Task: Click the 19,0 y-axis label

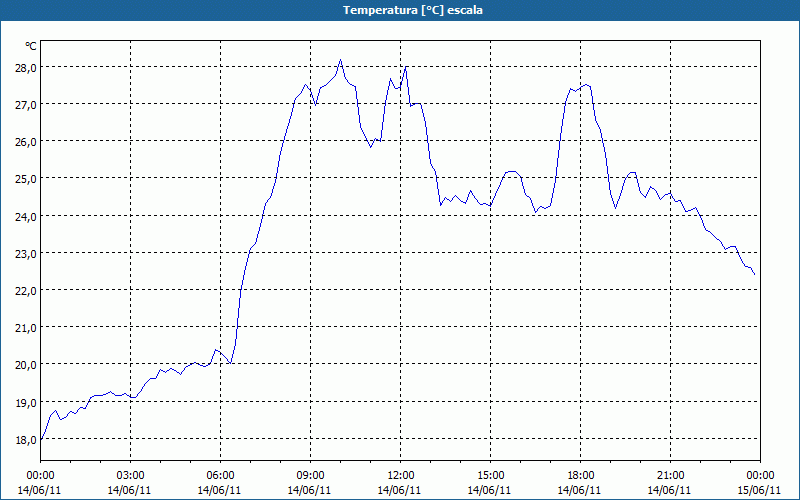Action: click(x=25, y=403)
